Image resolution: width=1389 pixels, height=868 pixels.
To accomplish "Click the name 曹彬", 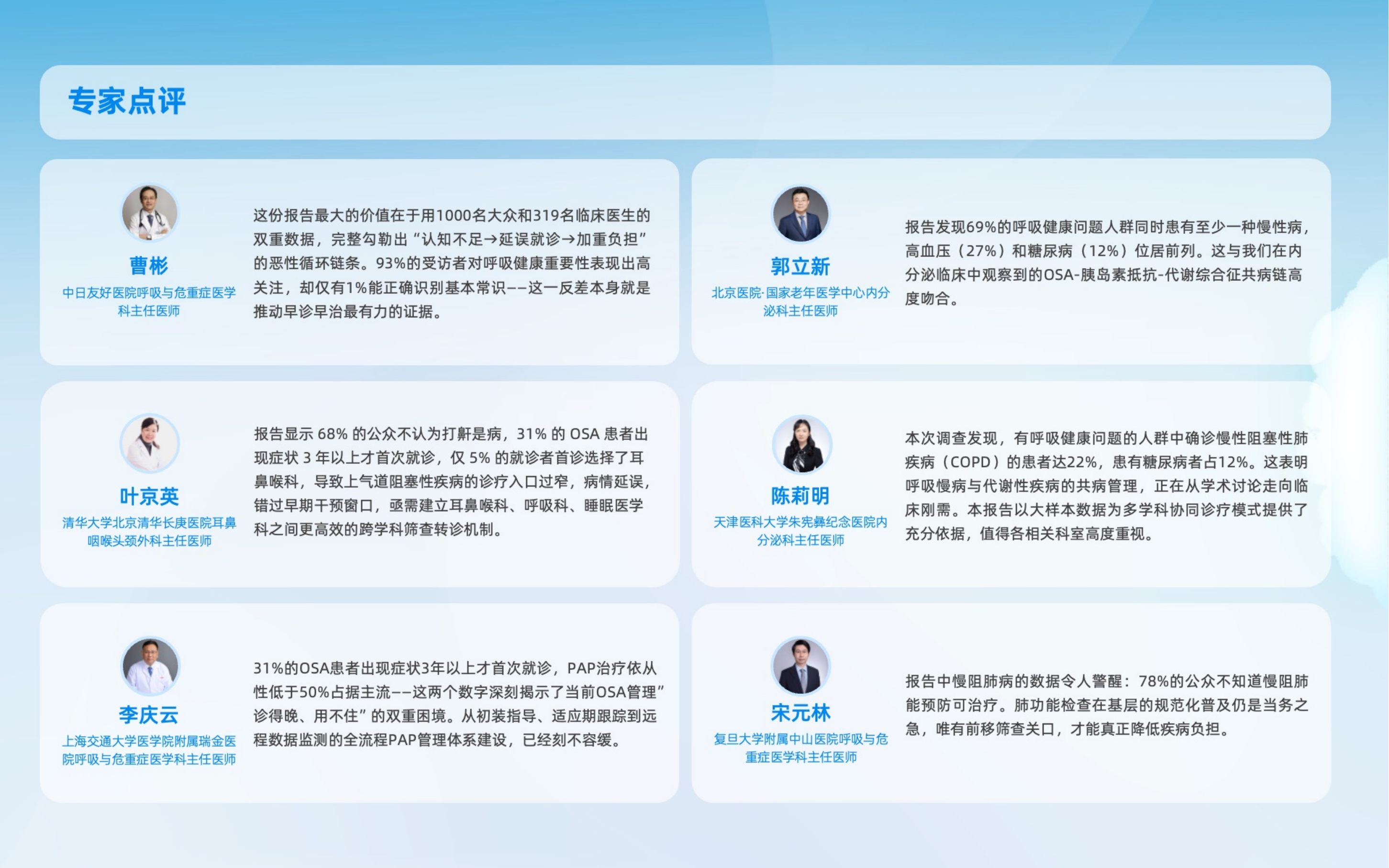I will coord(149,266).
